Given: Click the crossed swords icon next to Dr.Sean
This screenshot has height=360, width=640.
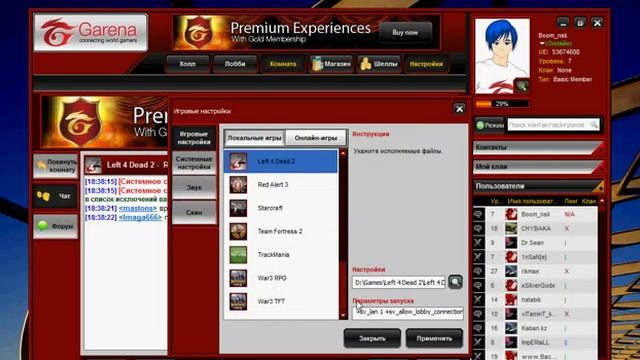Looking at the screenshot, I should (x=478, y=242).
